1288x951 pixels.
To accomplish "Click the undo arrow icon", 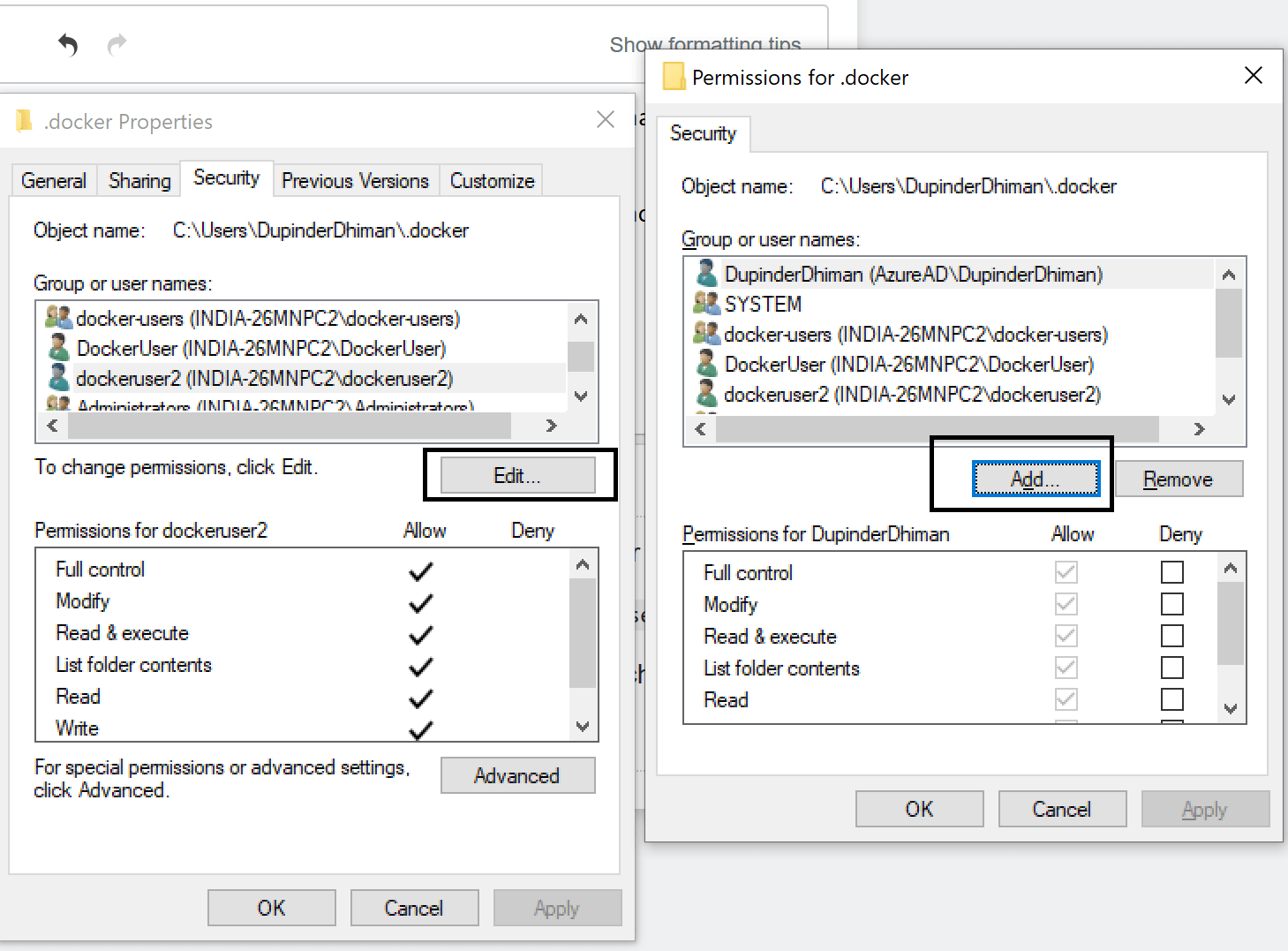I will [68, 44].
